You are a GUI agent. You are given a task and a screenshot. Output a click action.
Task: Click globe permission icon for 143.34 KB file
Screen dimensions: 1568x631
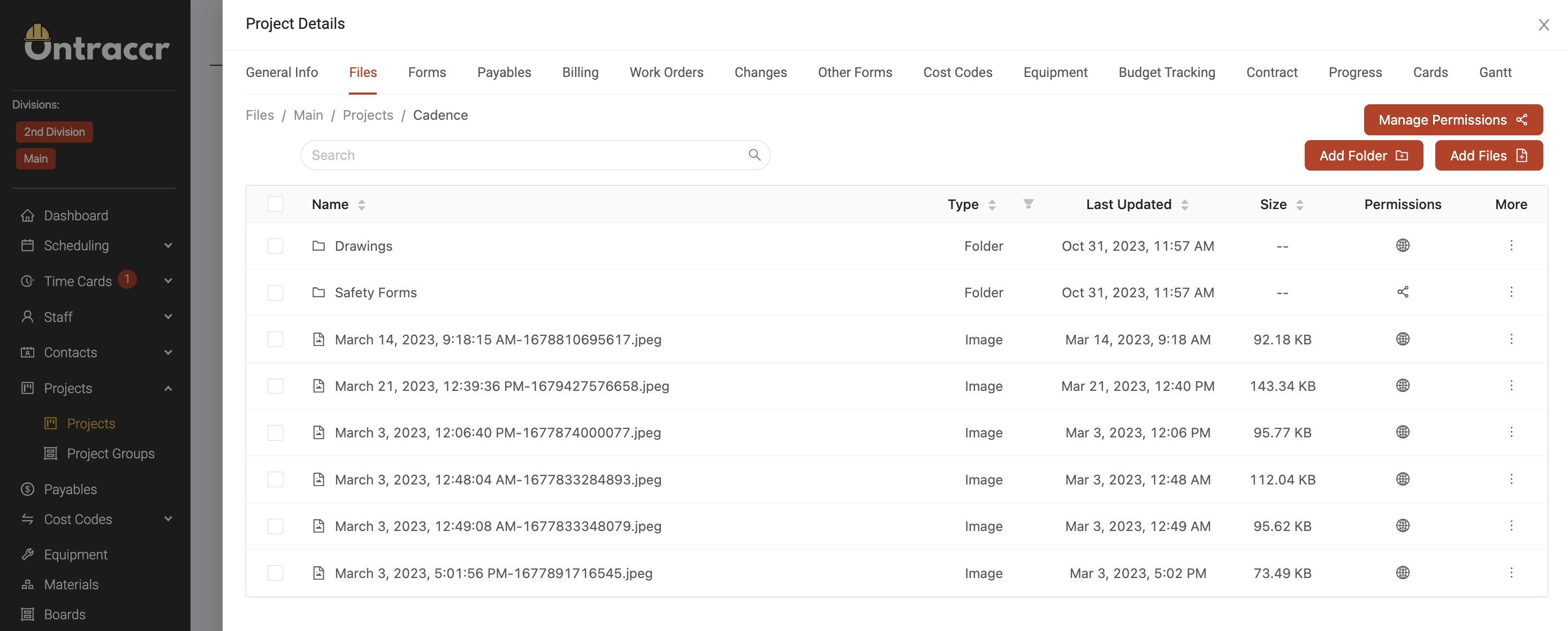click(x=1403, y=385)
